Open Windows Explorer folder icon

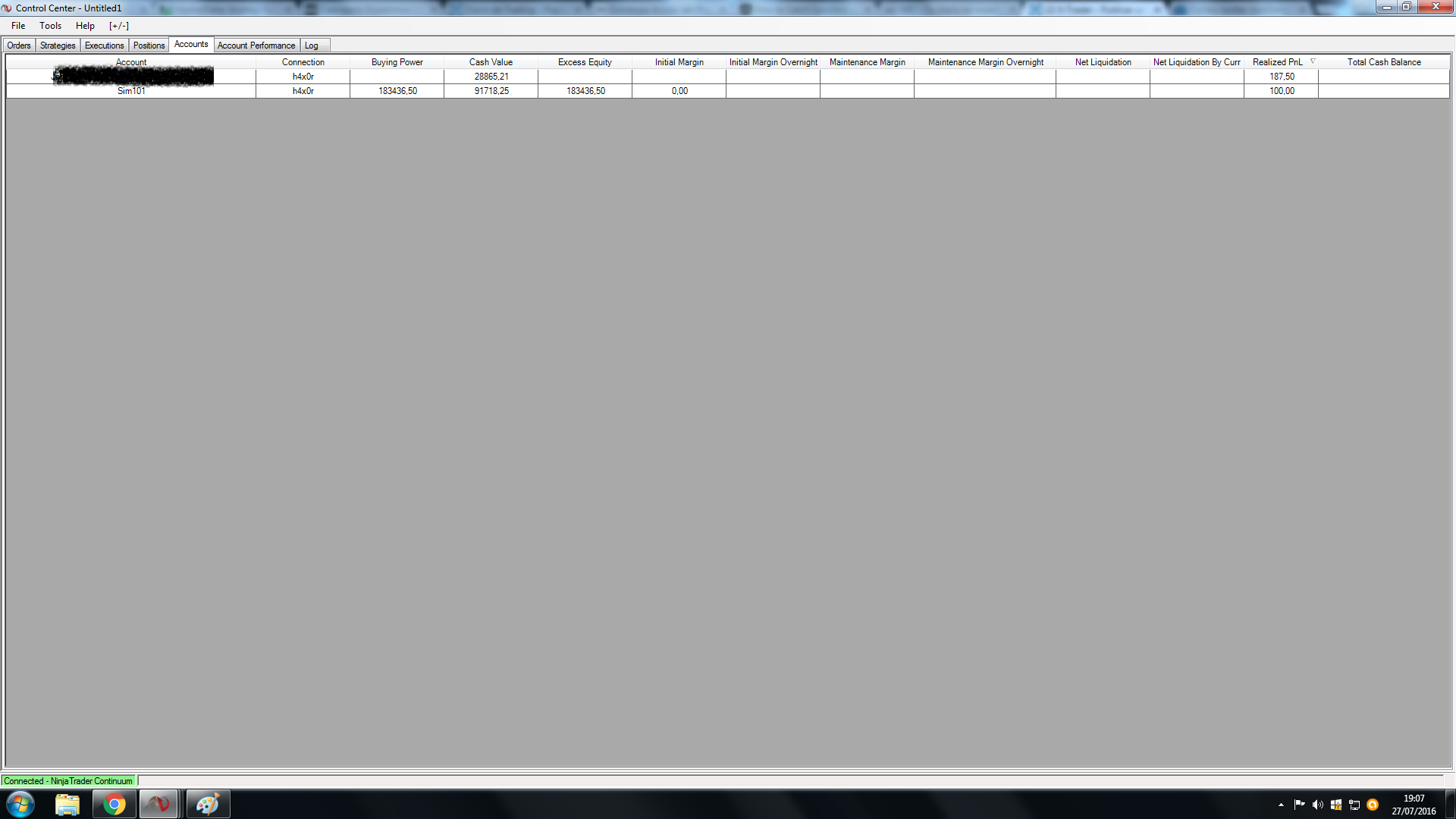[67, 804]
